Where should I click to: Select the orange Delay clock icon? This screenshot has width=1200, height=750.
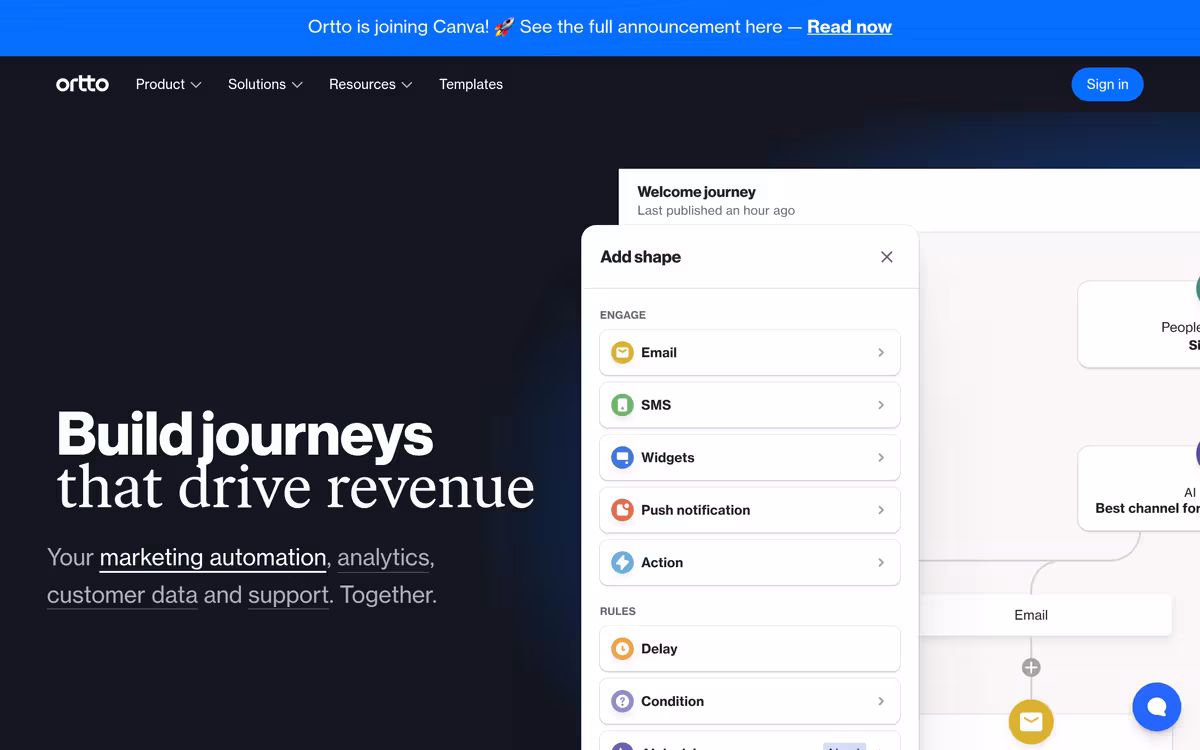622,649
